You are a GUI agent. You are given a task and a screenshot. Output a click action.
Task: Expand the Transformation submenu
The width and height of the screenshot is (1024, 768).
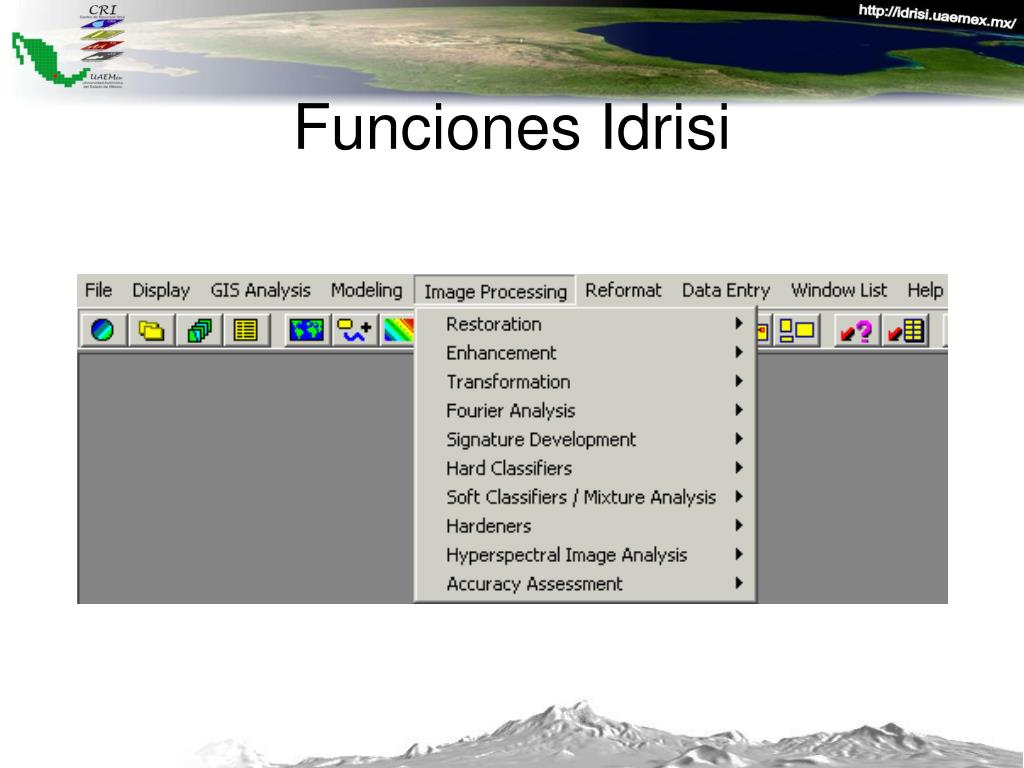(586, 381)
